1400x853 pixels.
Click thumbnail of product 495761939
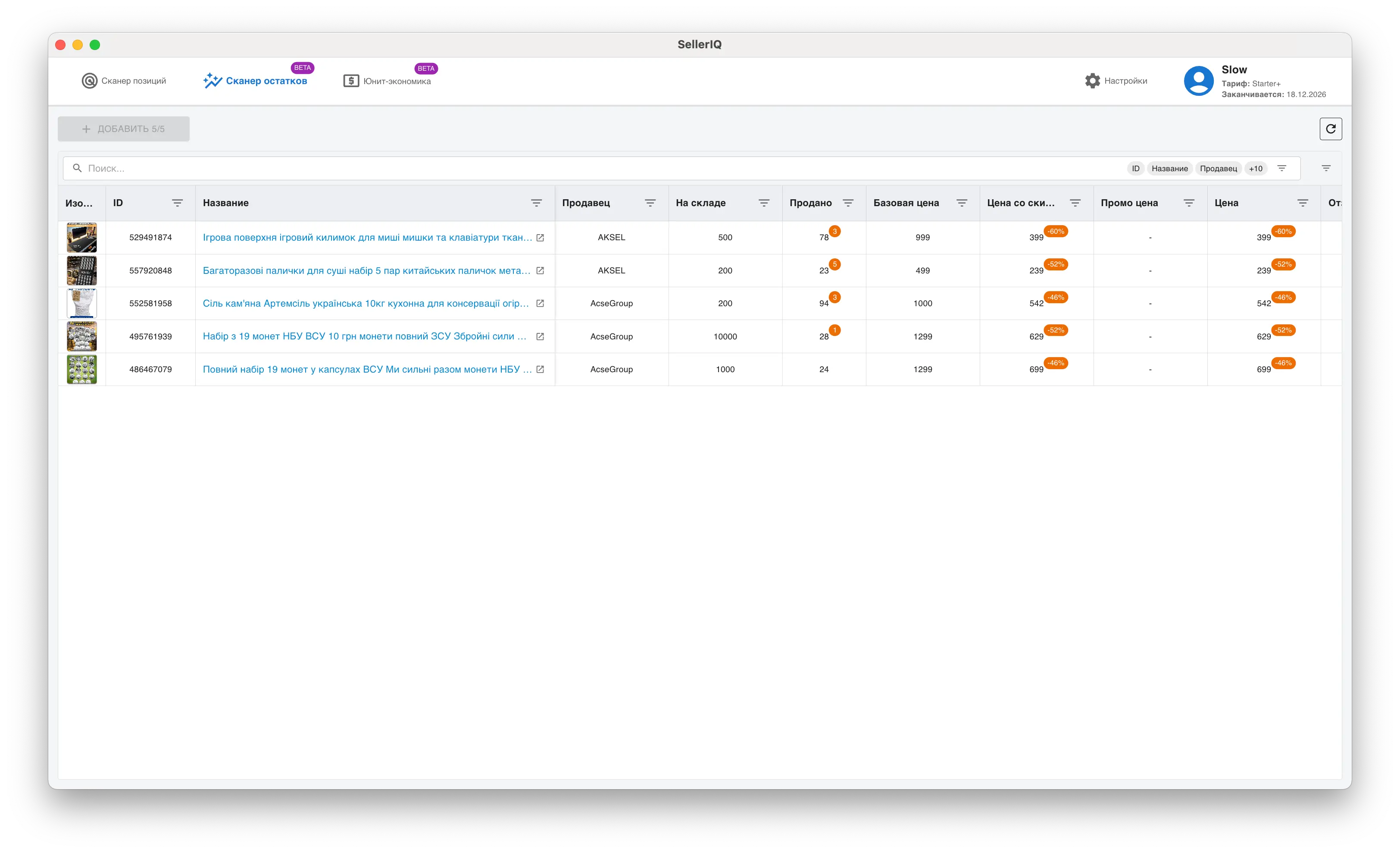tap(82, 336)
